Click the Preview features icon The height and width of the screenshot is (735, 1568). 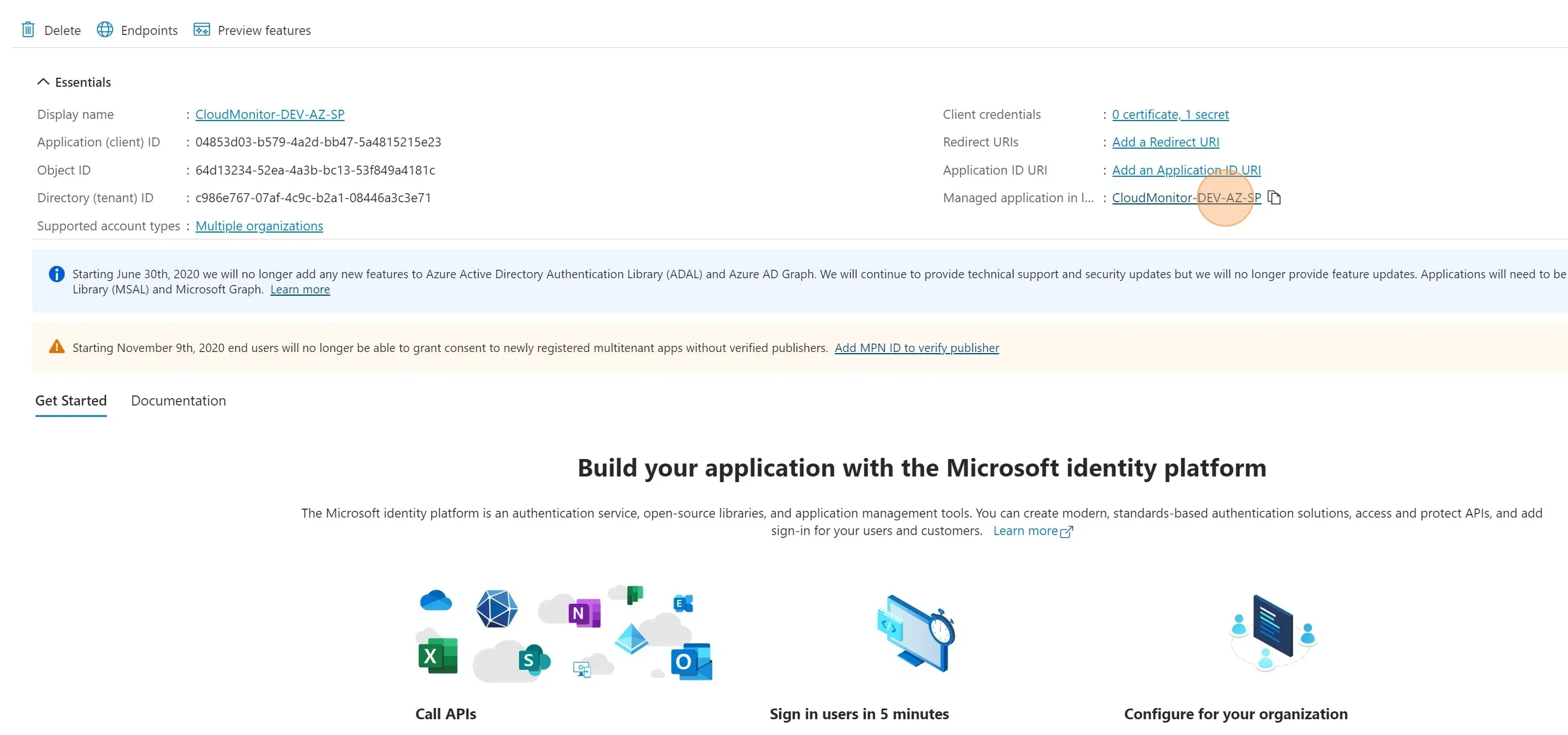(x=202, y=30)
